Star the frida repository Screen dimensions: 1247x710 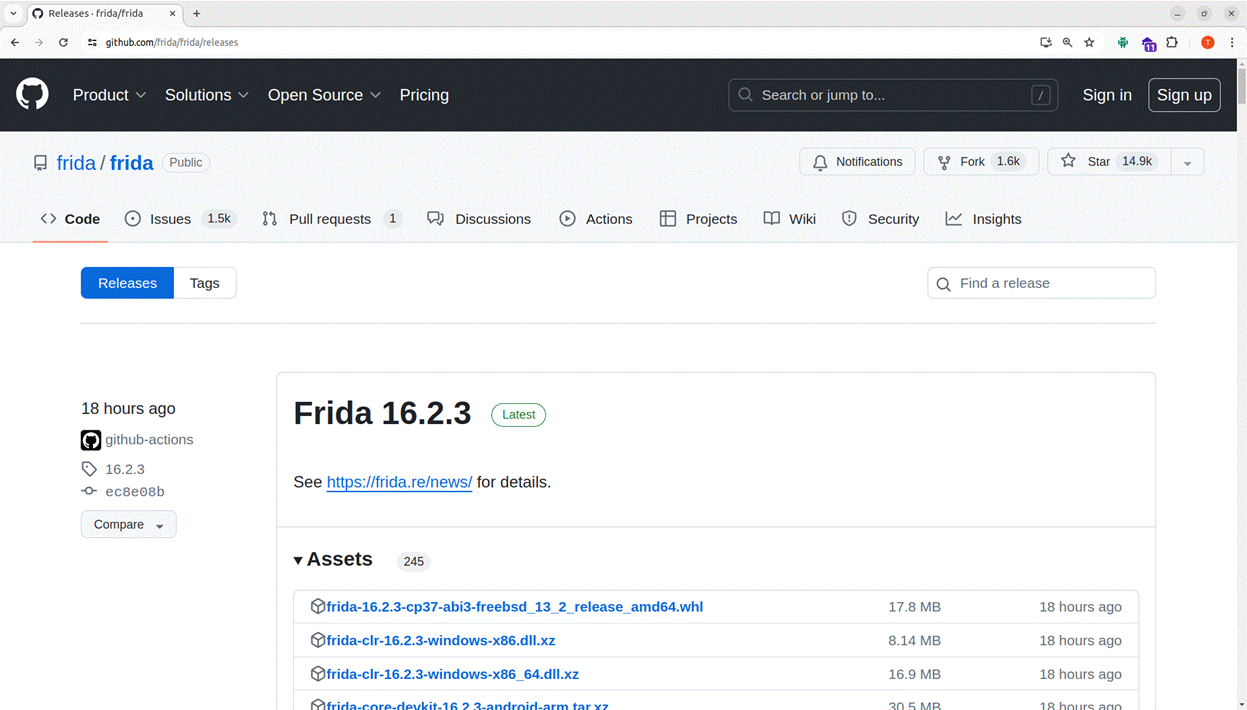pyautogui.click(x=1109, y=162)
